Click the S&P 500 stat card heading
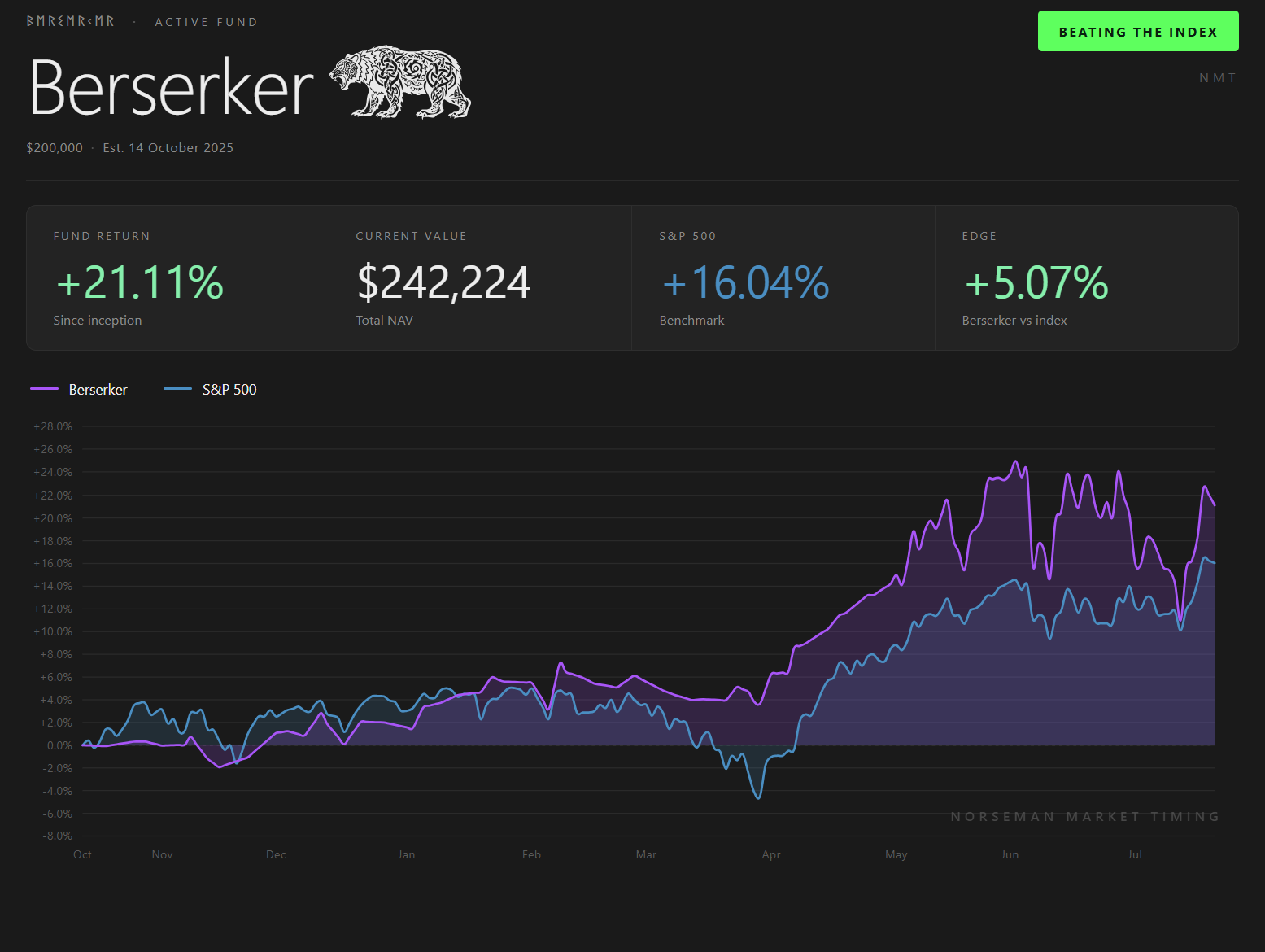The height and width of the screenshot is (952, 1265). click(687, 236)
